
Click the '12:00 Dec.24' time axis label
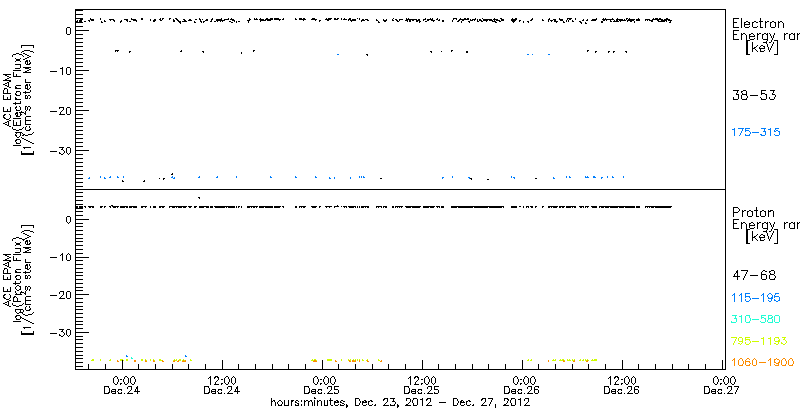point(222,386)
